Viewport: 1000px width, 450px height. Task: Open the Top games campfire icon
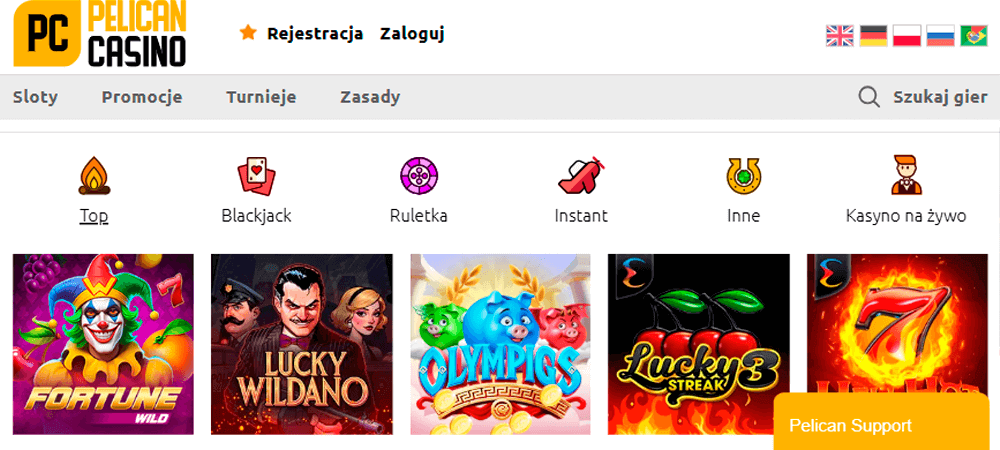pyautogui.click(x=94, y=176)
